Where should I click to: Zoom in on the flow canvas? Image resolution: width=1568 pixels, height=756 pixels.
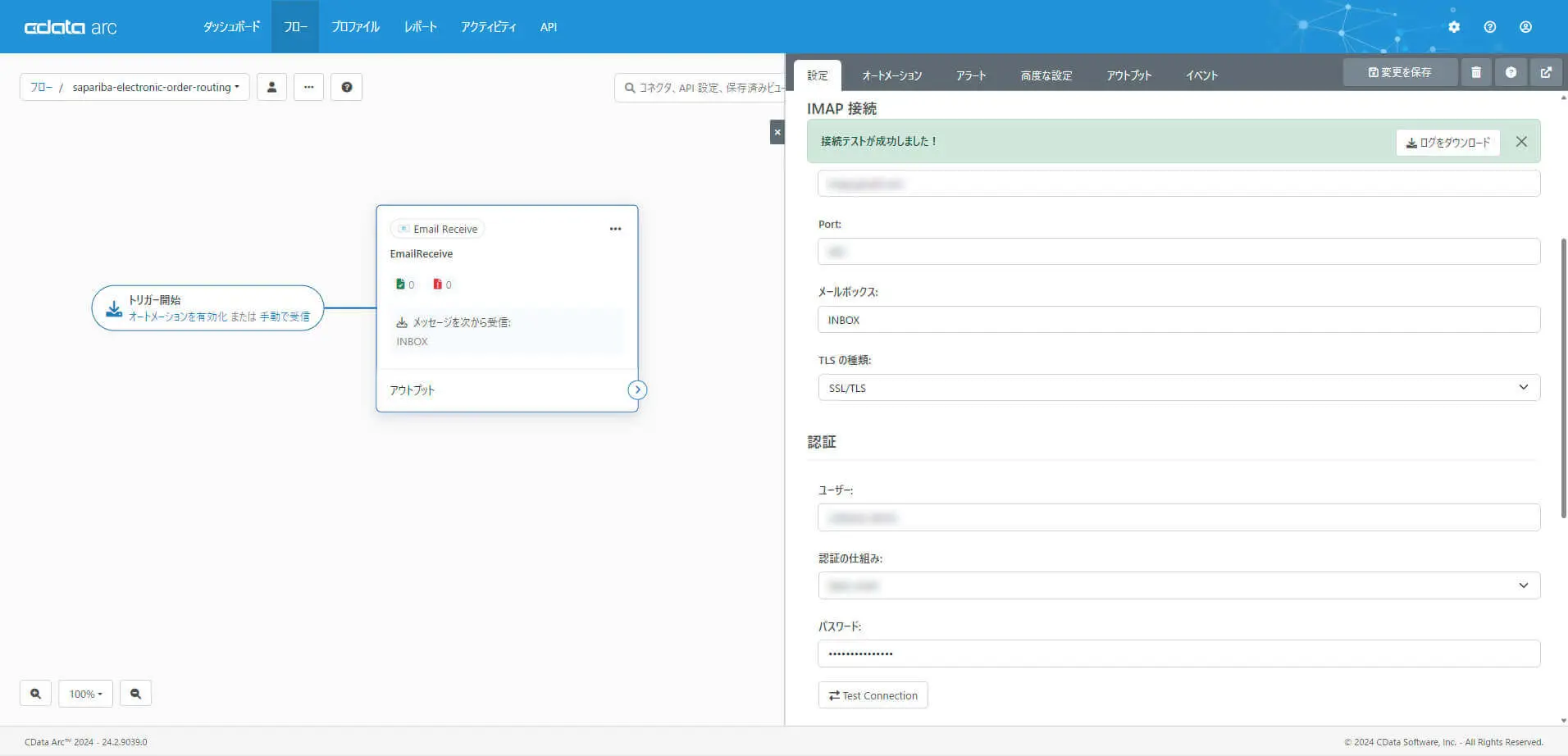coord(35,694)
